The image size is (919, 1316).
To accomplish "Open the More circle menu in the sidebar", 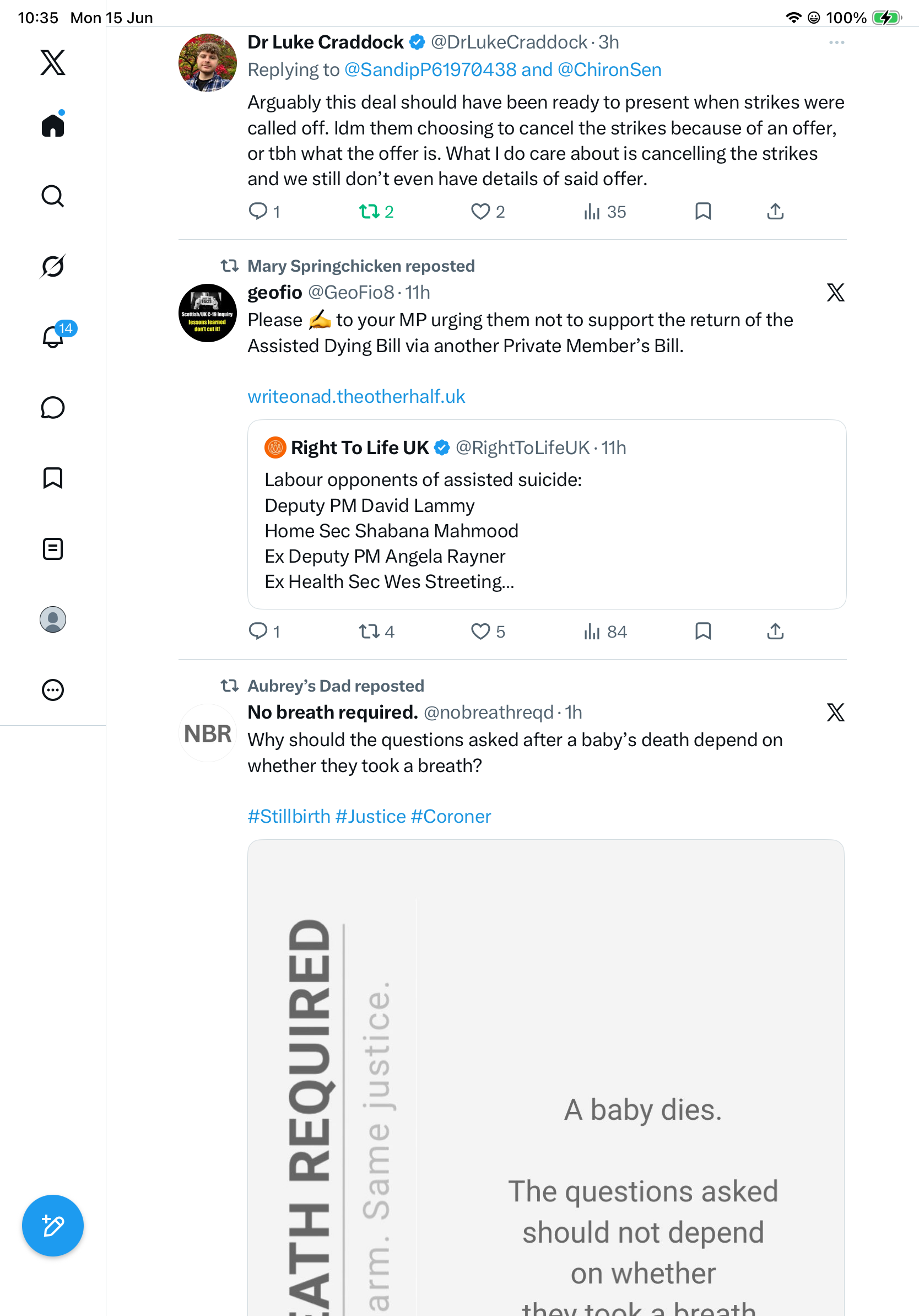I will [x=53, y=689].
